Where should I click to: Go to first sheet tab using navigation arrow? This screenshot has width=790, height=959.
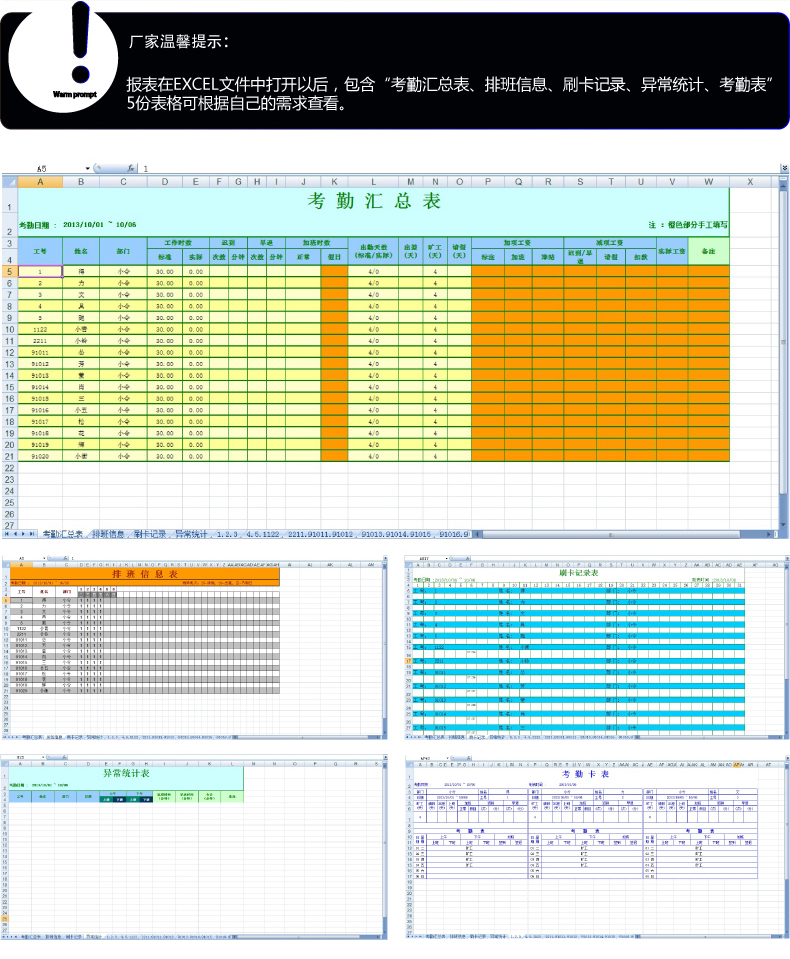[7, 534]
